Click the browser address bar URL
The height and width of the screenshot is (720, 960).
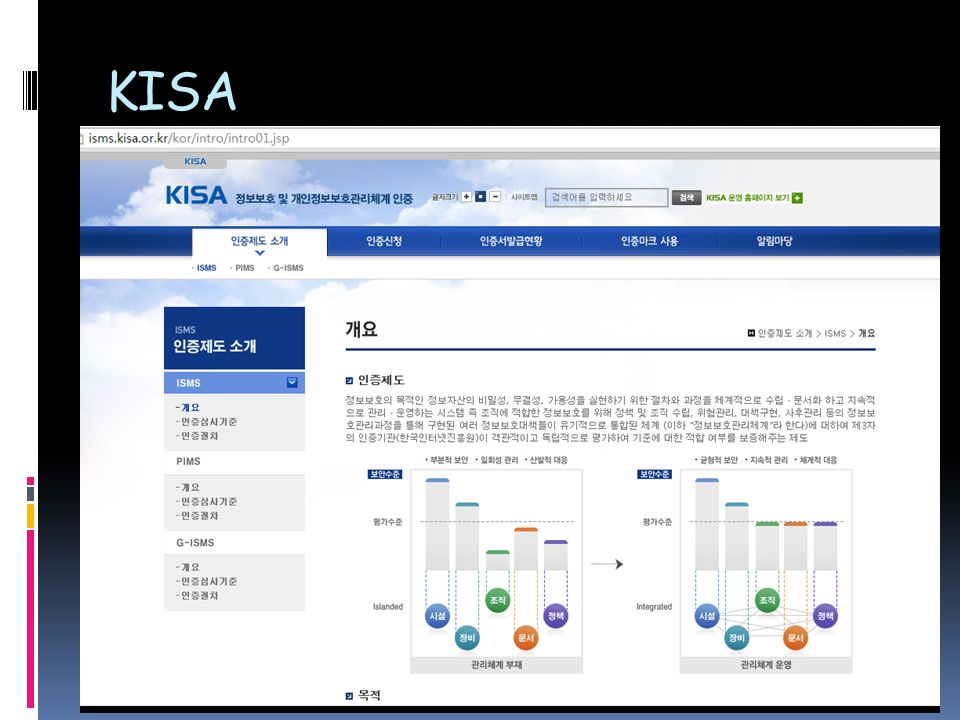(189, 138)
